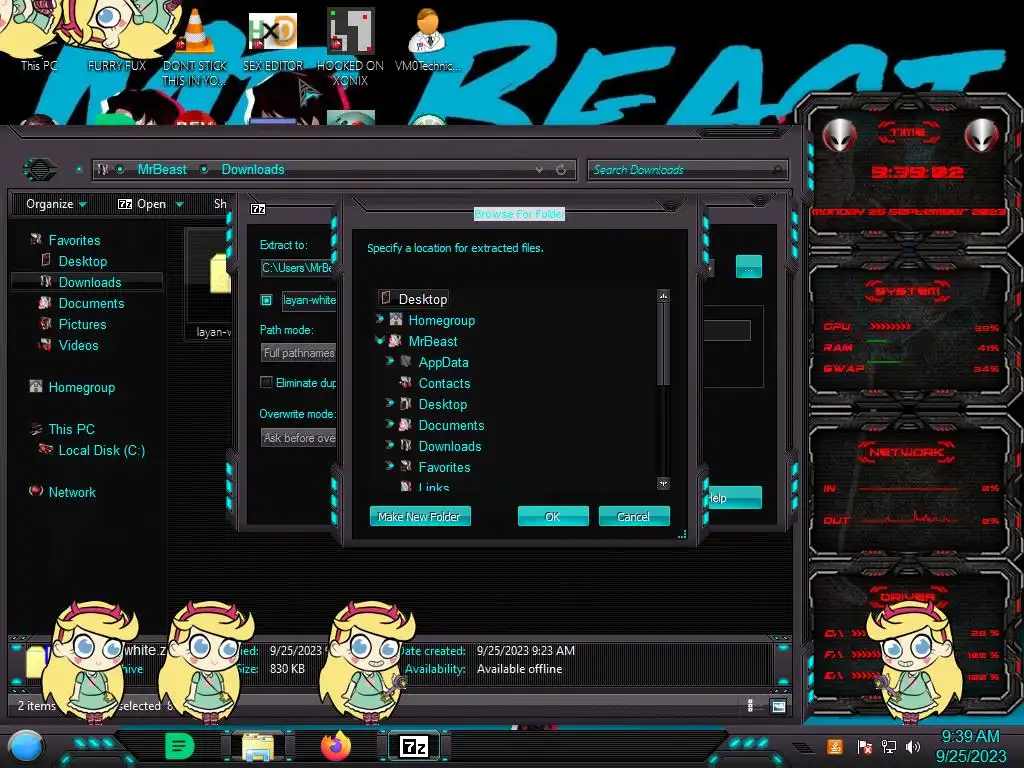
Task: Click scroll-down arrow of folder tree
Action: coord(664,483)
